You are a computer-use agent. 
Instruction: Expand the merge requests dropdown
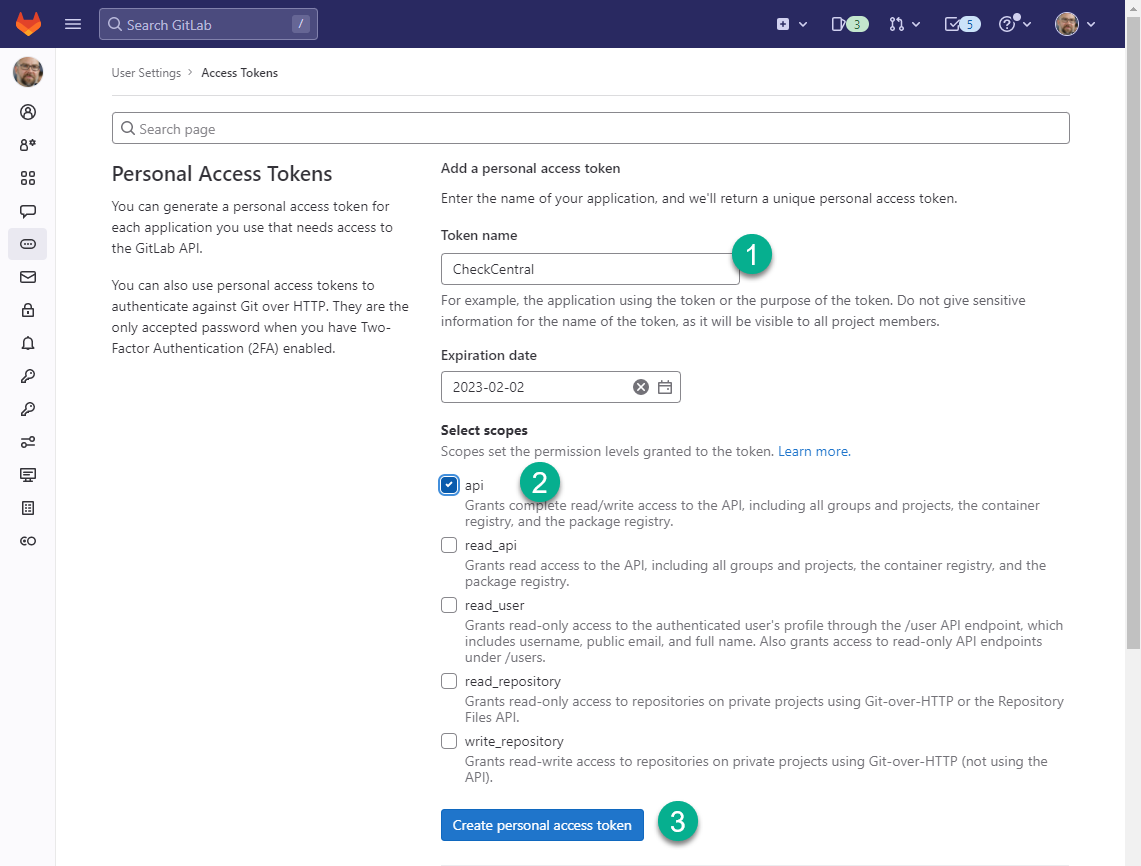click(x=904, y=24)
